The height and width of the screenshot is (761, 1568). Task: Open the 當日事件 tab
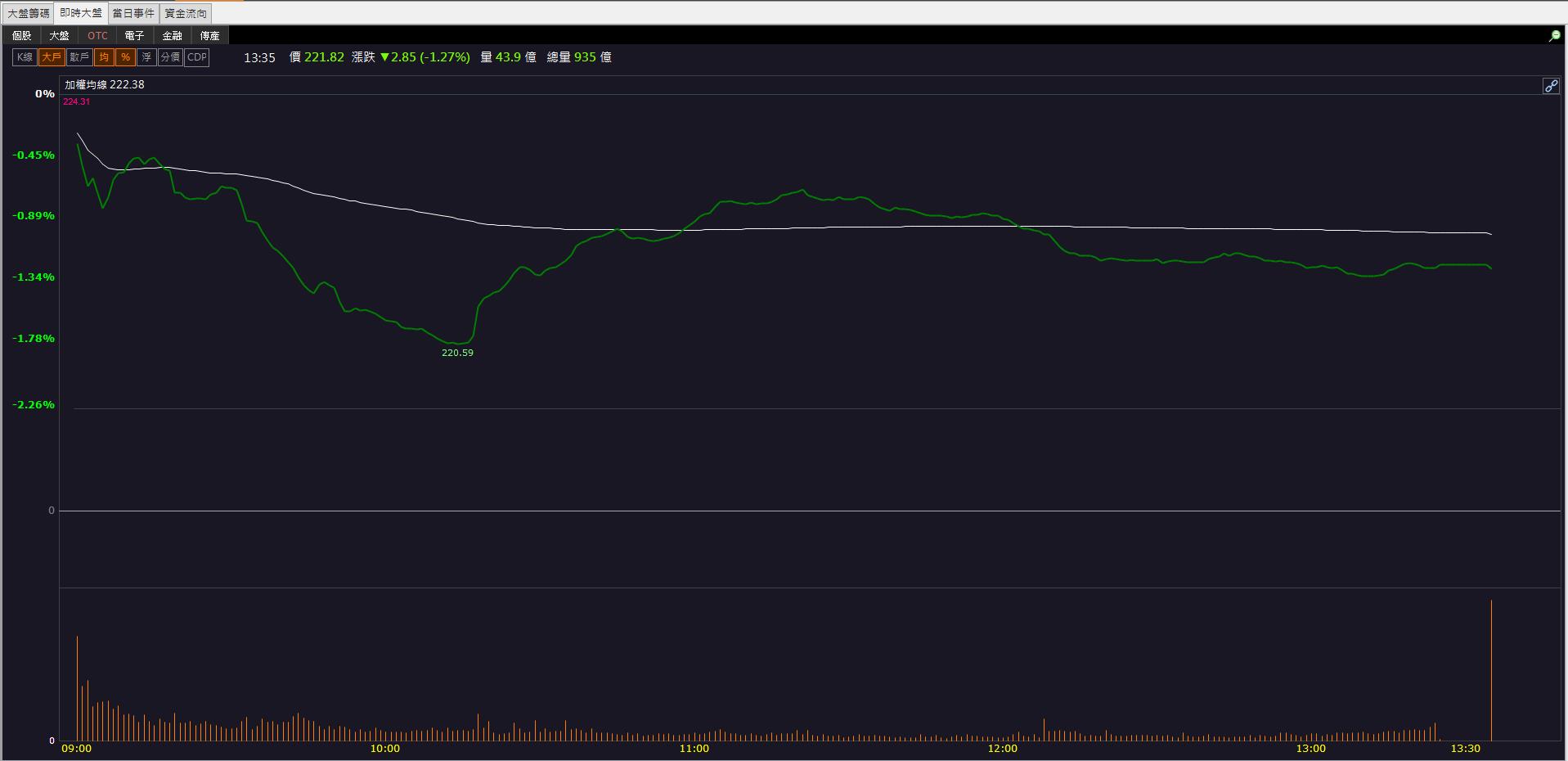[133, 13]
